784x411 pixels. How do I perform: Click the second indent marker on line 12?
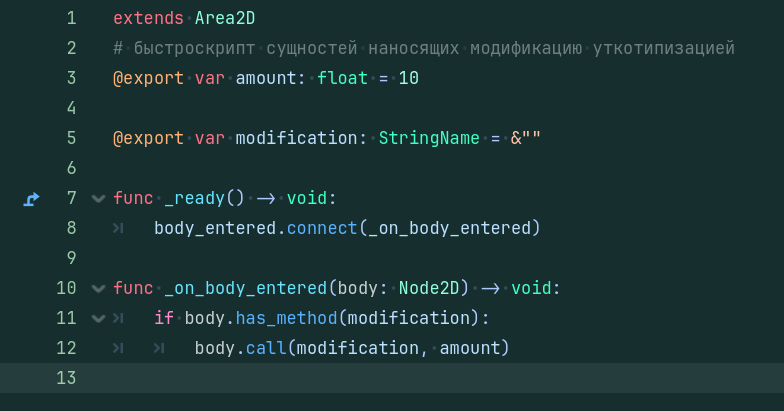pos(159,348)
